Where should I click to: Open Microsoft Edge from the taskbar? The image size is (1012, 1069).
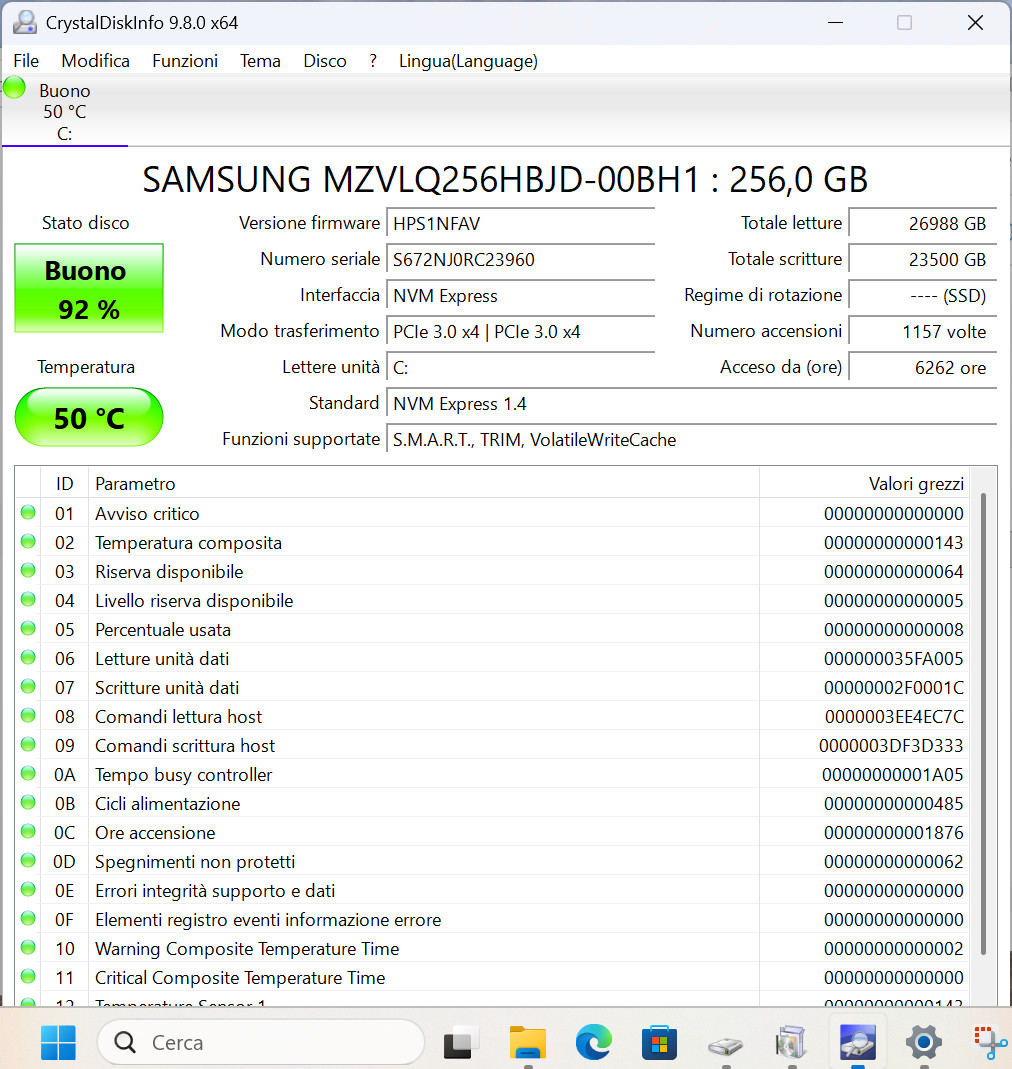(x=593, y=1042)
